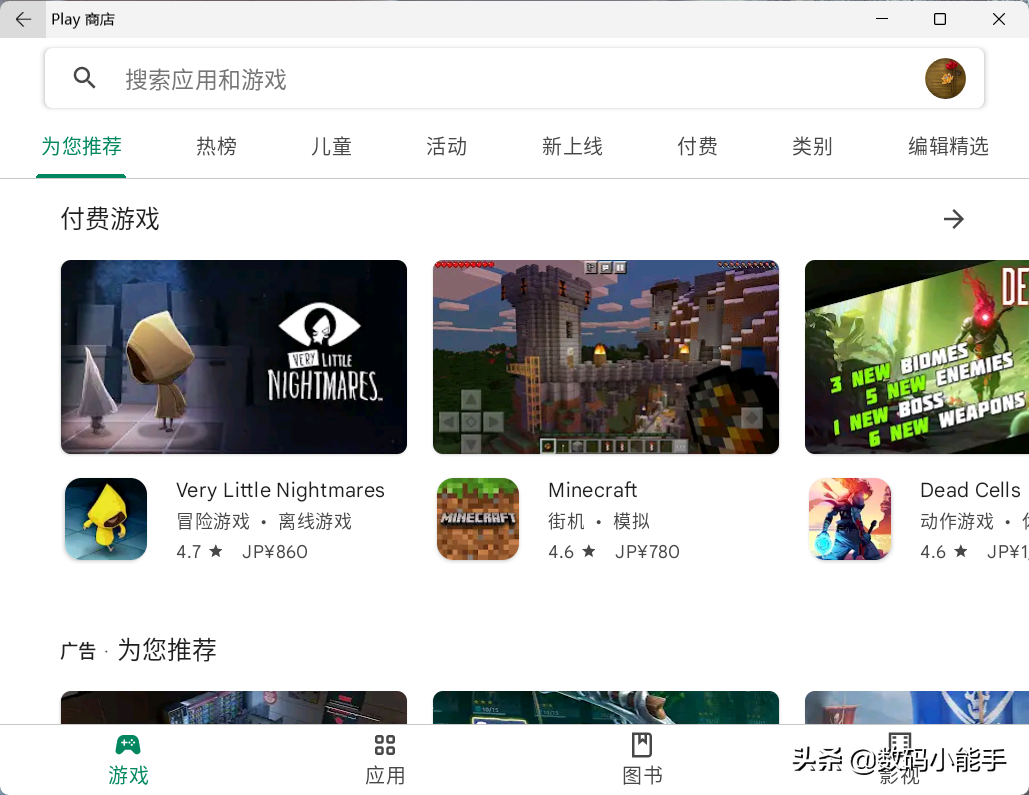Click the 广告 · 为您推荐 heading
Viewport: 1029px width, 795px height.
click(x=138, y=650)
